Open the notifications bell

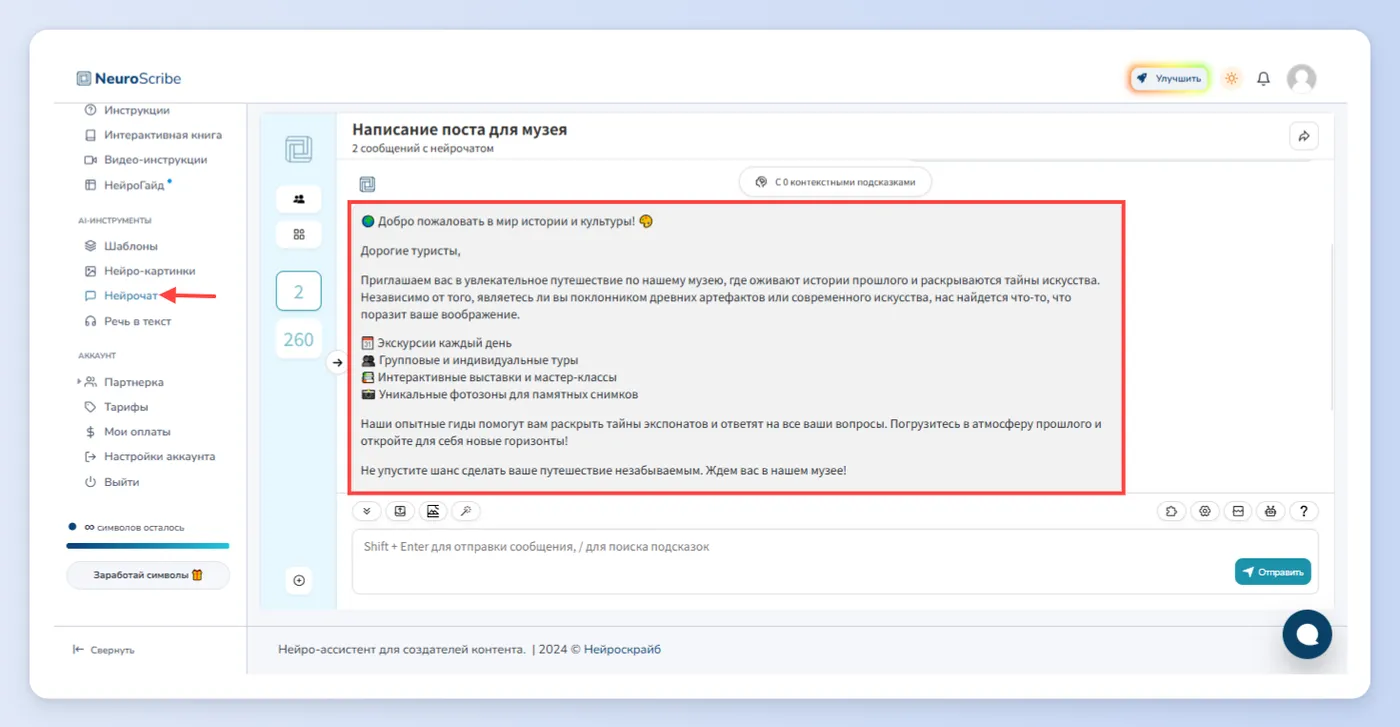[x=1263, y=78]
